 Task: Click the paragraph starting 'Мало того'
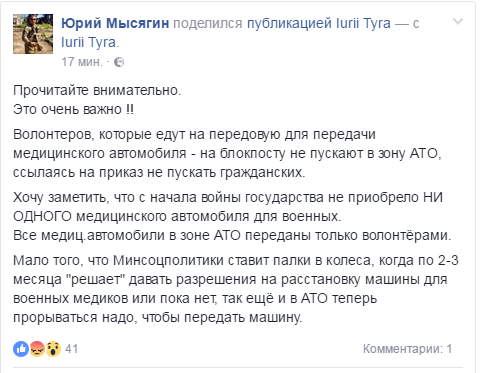coord(236,289)
